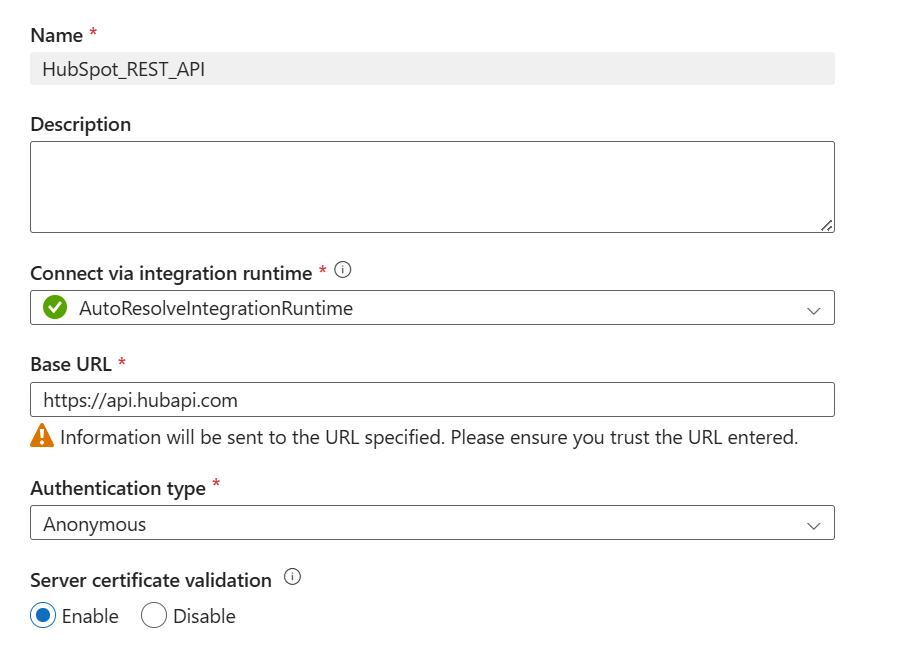The width and height of the screenshot is (907, 649).
Task: Select the Disable radio button
Action: (154, 616)
